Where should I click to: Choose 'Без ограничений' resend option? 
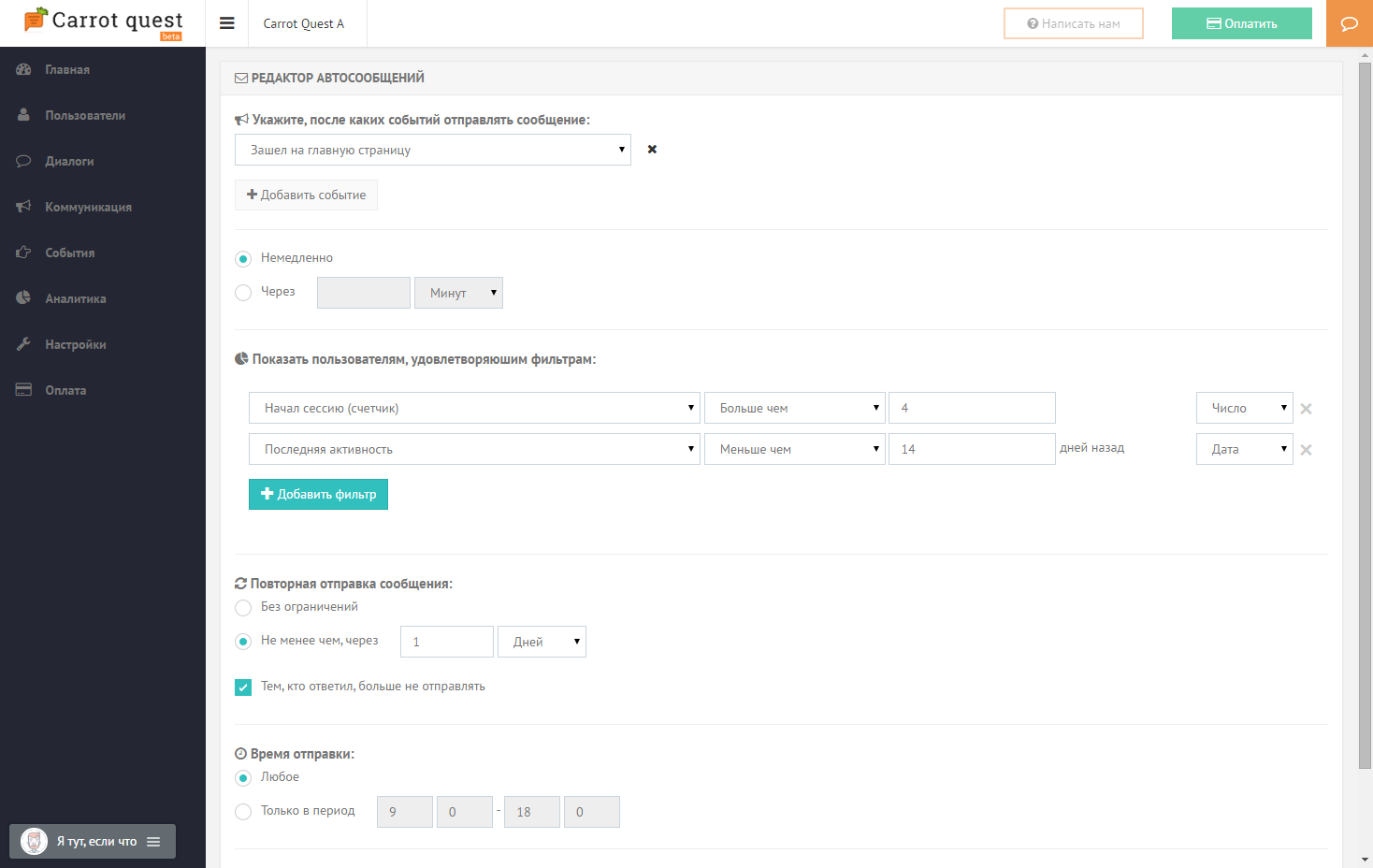243,608
